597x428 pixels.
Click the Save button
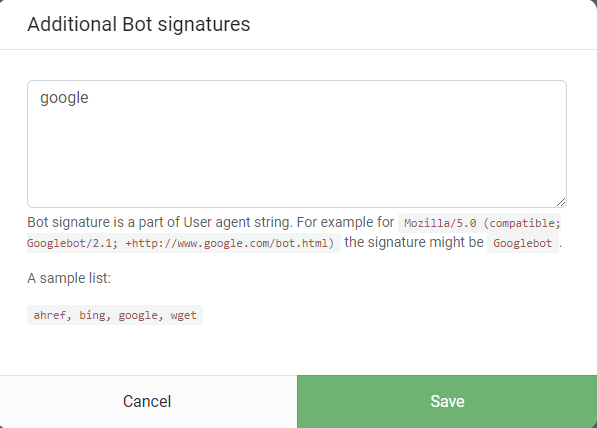(x=447, y=401)
